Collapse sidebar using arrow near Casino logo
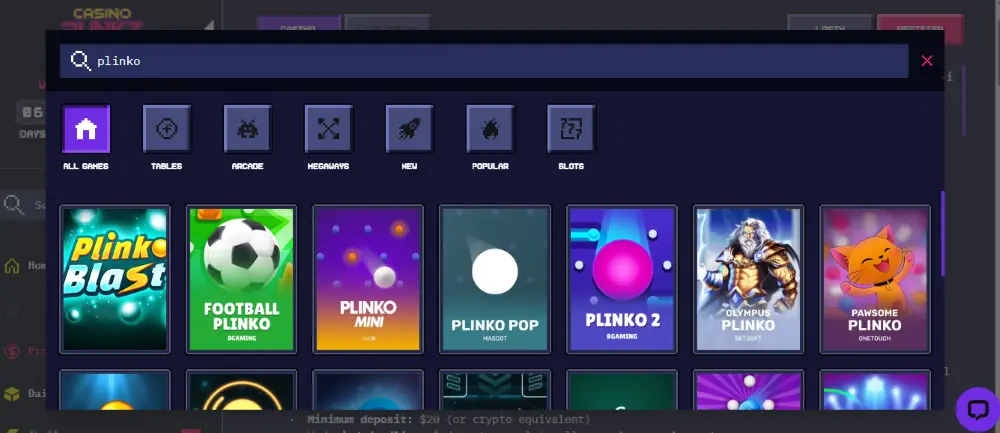The image size is (1000, 433). (x=209, y=26)
